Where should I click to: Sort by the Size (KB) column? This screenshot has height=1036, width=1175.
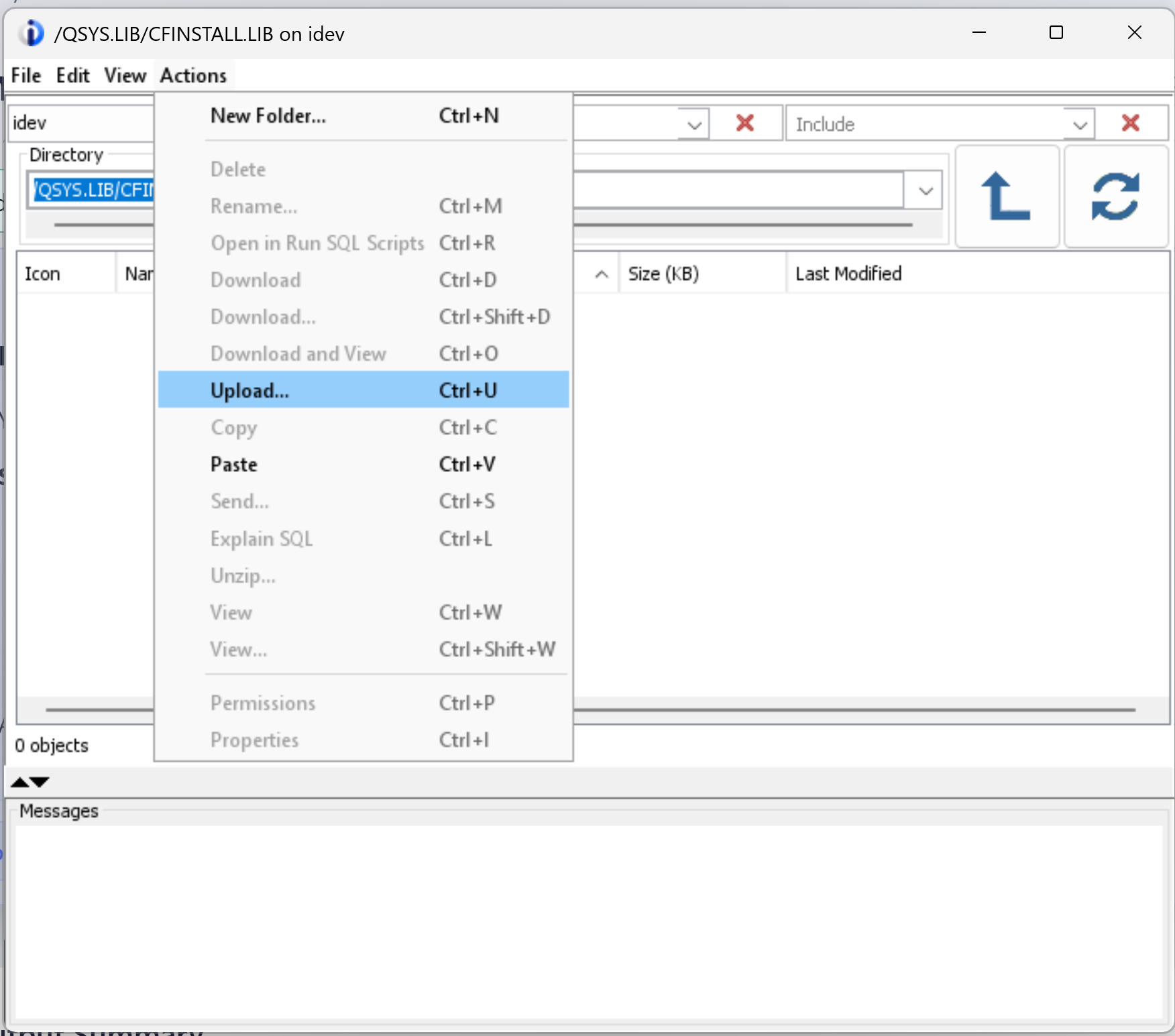click(703, 274)
